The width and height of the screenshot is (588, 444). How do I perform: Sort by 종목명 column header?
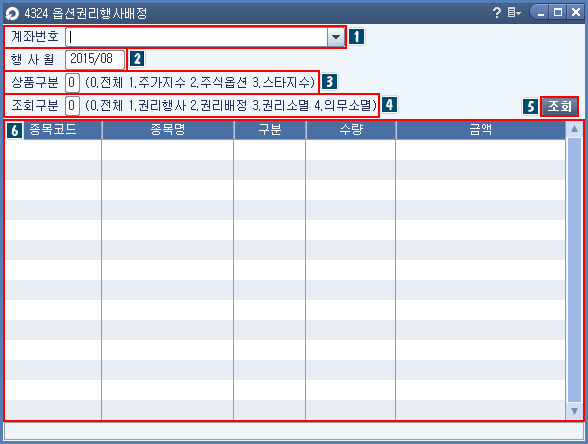pos(168,130)
